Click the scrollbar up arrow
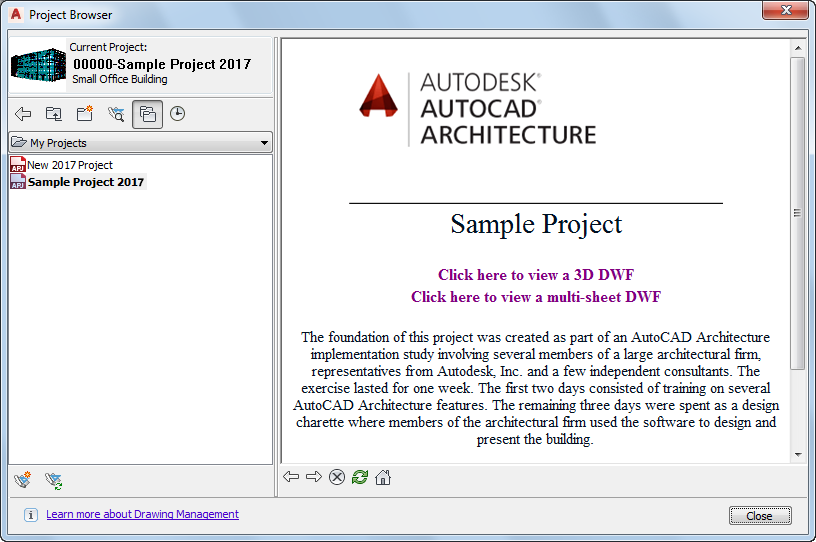816x542 pixels. (798, 48)
